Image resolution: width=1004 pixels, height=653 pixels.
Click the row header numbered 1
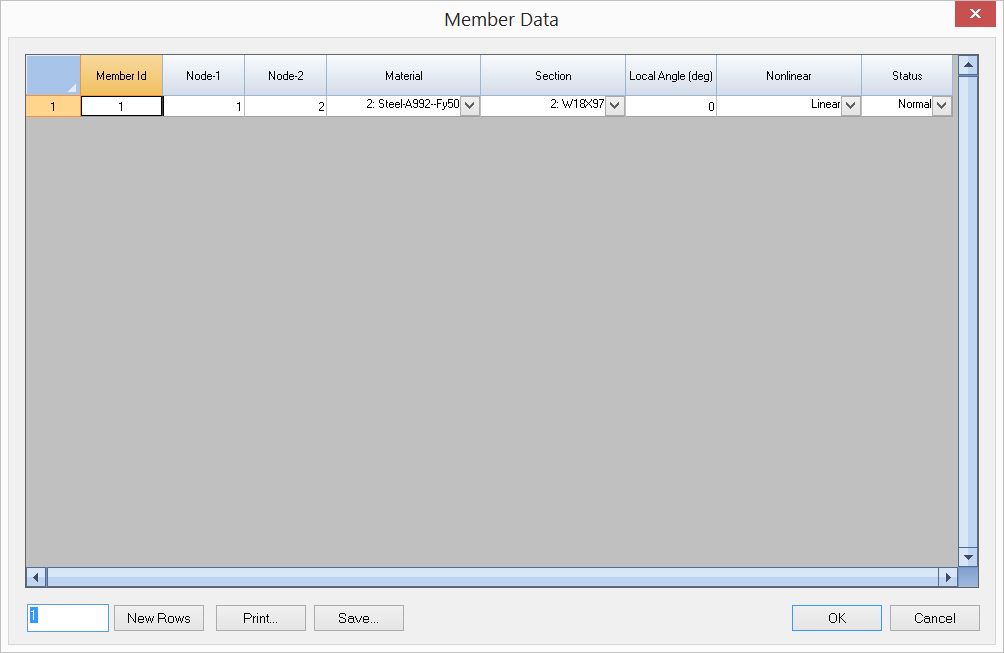click(52, 104)
